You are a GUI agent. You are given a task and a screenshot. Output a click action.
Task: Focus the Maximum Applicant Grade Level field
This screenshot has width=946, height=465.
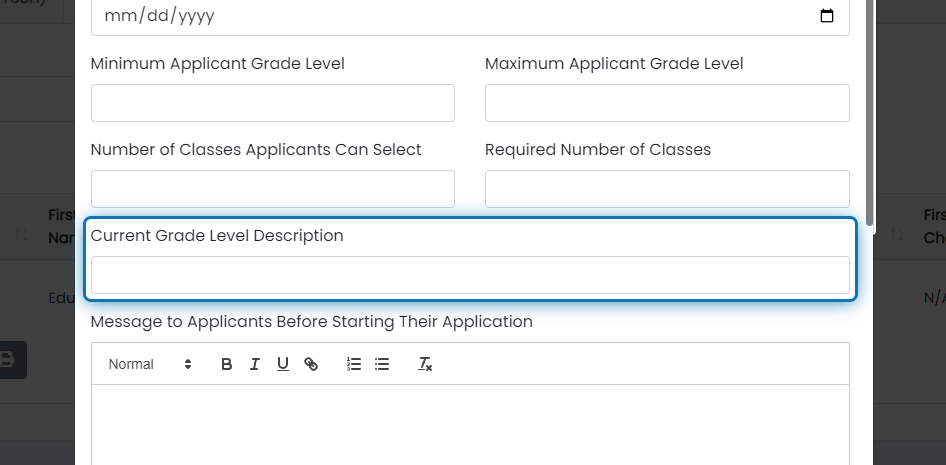667,103
